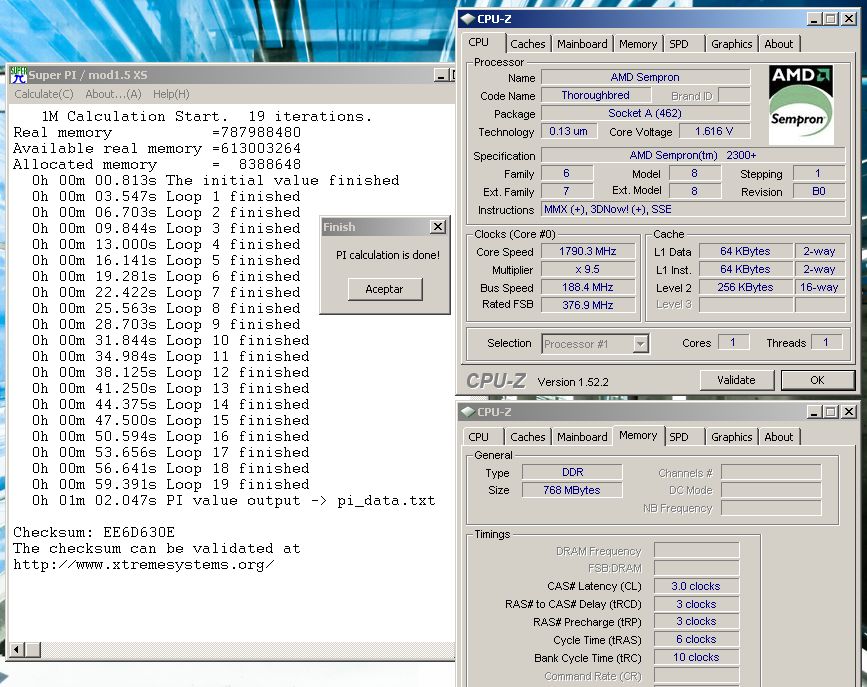Click the Memory tab in lower CPU-Z window
This screenshot has width=867, height=687.
tap(638, 435)
